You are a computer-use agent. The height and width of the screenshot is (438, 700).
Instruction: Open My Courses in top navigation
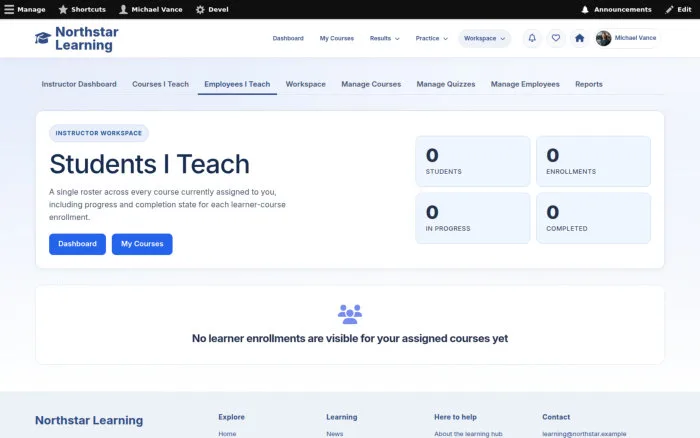point(337,38)
